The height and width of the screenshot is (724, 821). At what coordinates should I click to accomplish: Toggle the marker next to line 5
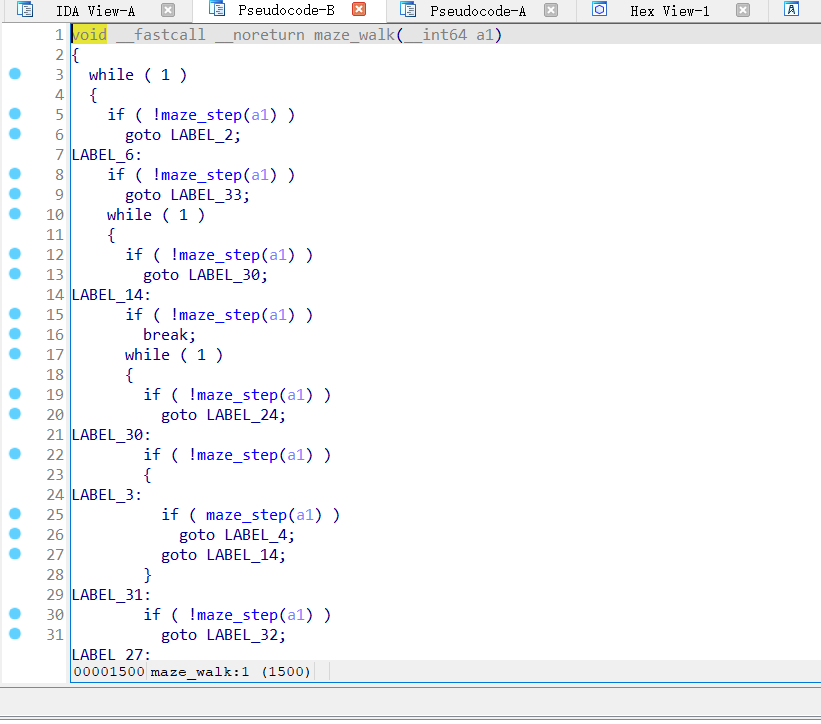(x=14, y=114)
